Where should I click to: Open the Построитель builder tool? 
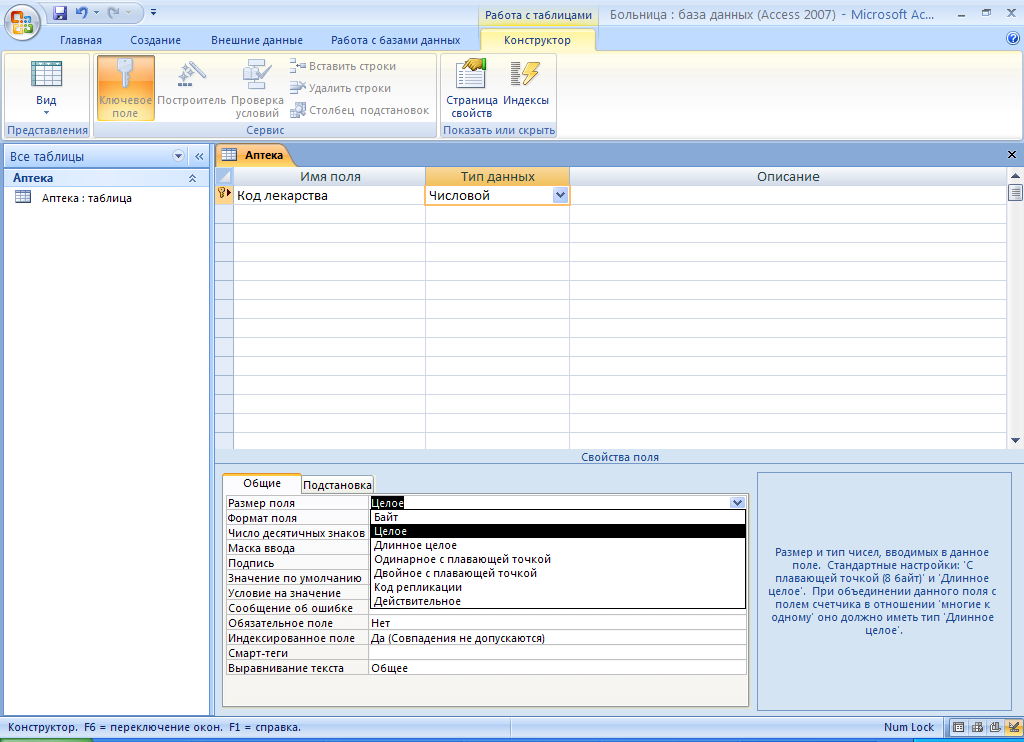pos(191,85)
